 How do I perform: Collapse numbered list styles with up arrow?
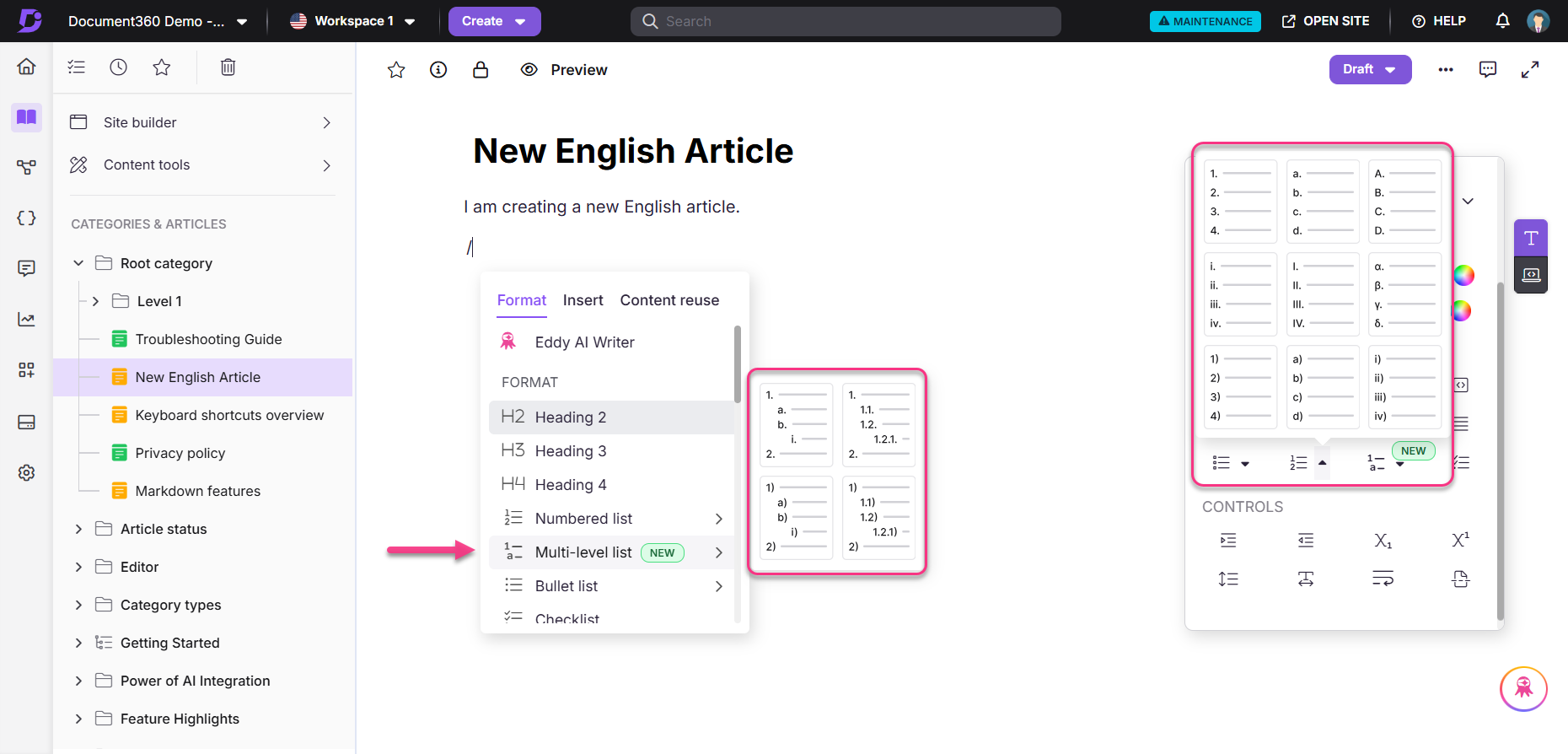pos(1323,462)
